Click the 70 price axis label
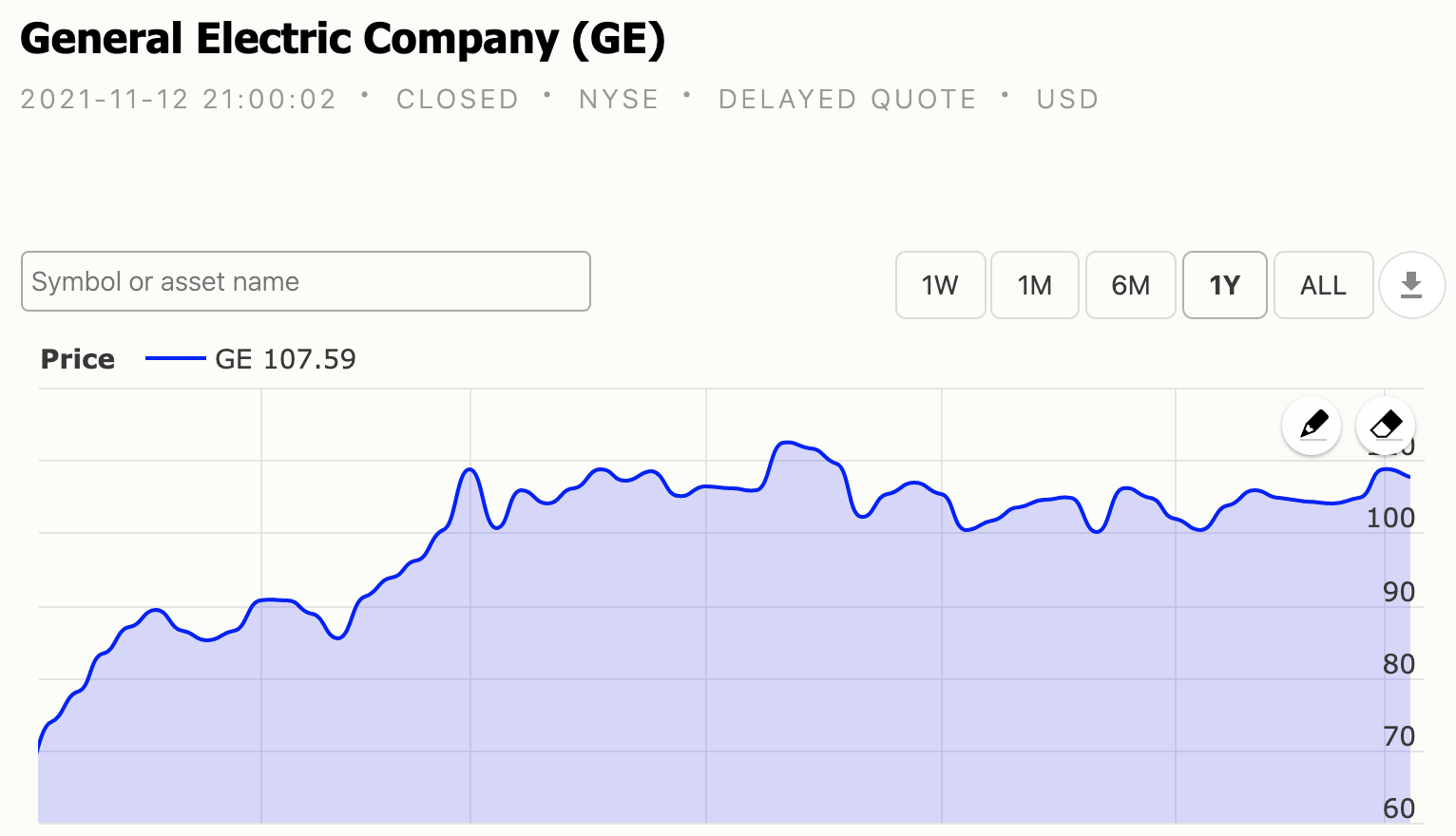Screen dimensions: 1456x836 click(x=1399, y=736)
